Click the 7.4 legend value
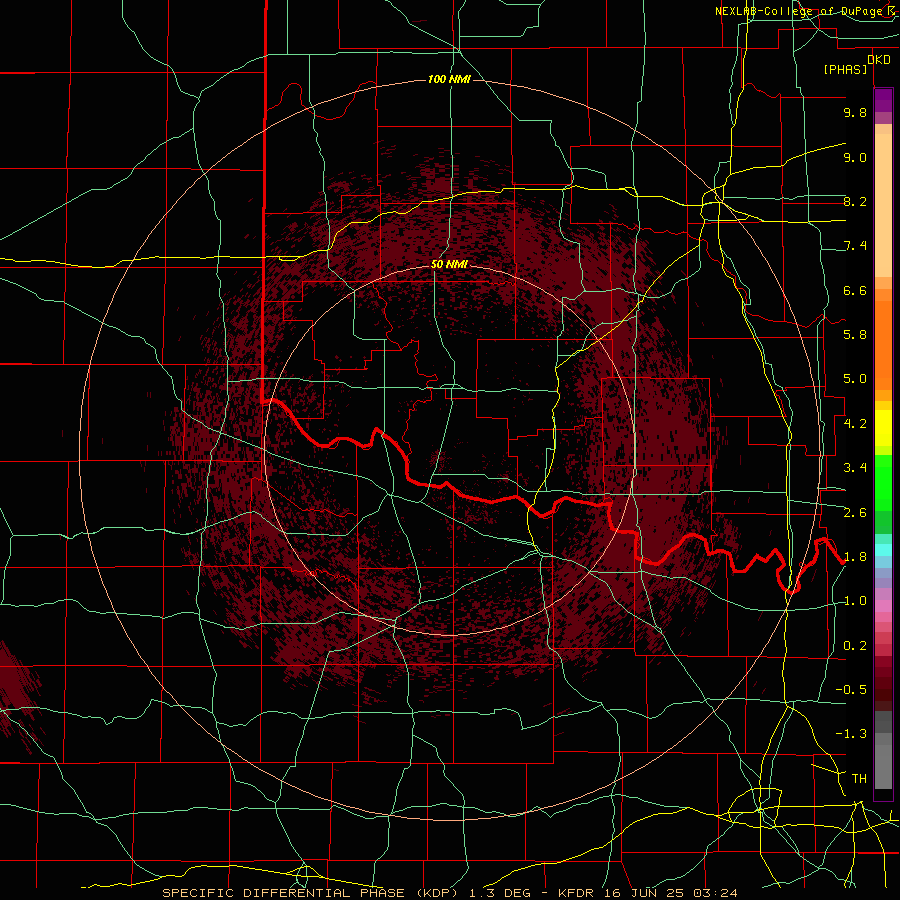Screen dimensions: 900x900 [x=855, y=246]
